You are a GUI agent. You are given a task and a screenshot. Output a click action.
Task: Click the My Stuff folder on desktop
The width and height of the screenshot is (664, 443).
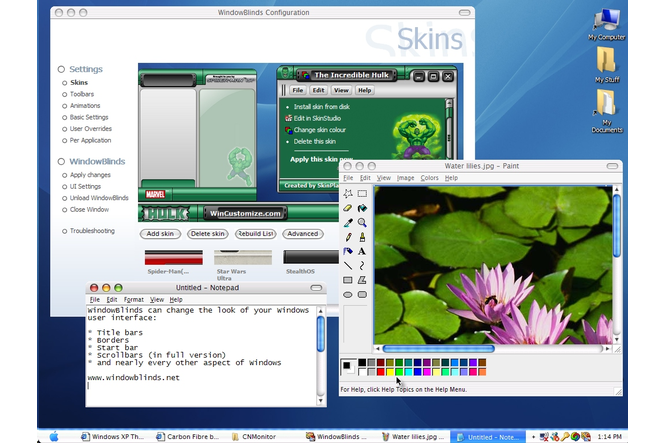606,64
